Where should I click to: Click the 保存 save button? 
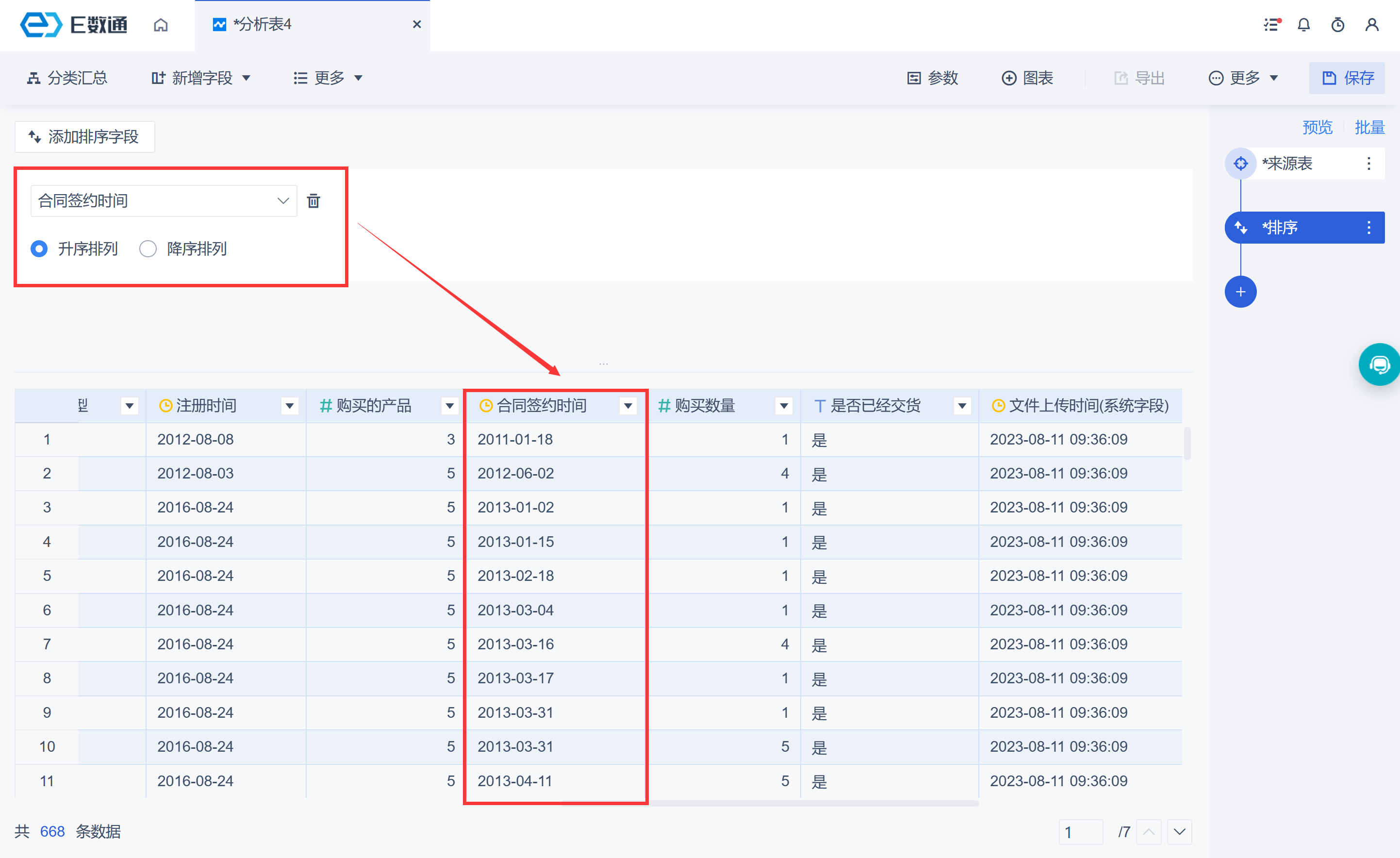click(1347, 78)
